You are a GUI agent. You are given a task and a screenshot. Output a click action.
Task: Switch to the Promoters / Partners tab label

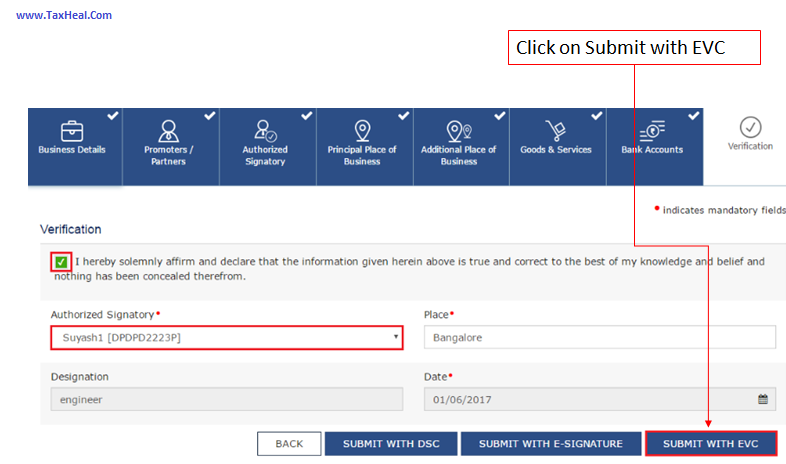point(168,155)
